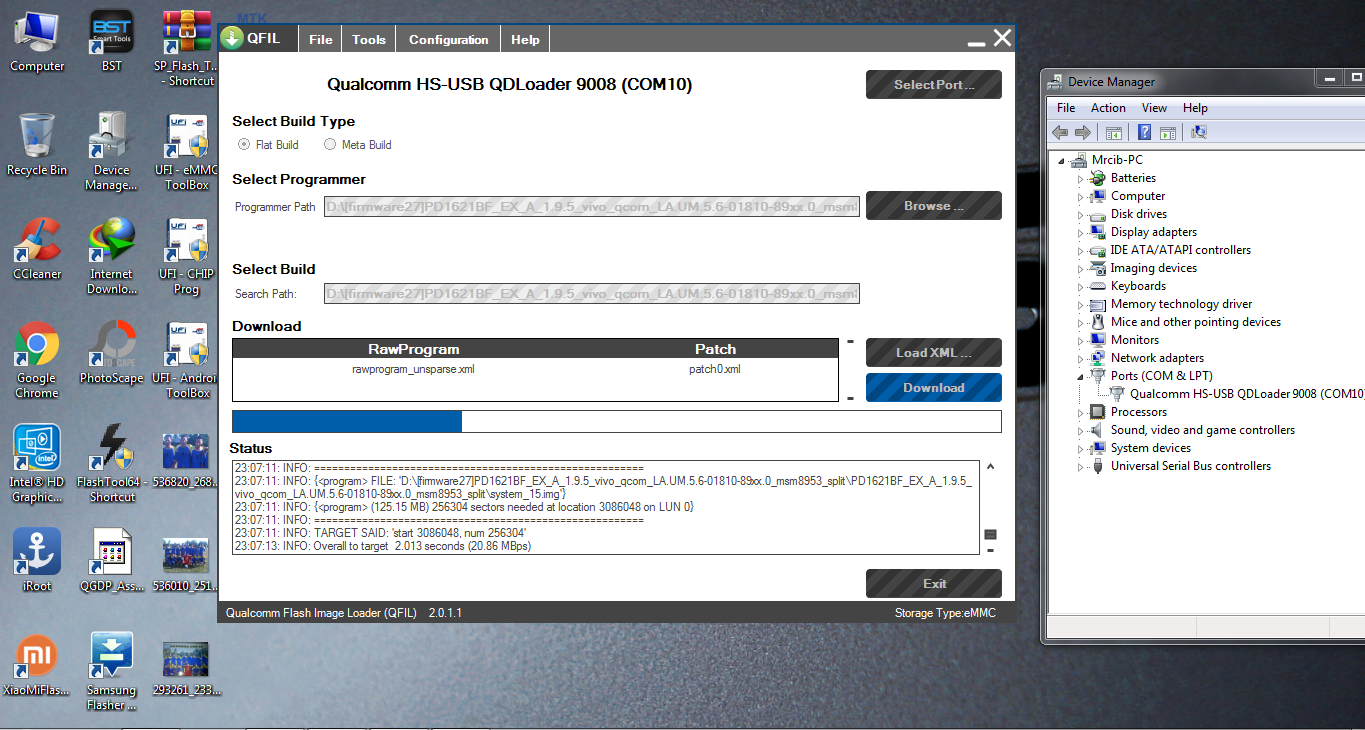
Task: Open Google Chrome desktop icon
Action: pyautogui.click(x=37, y=360)
